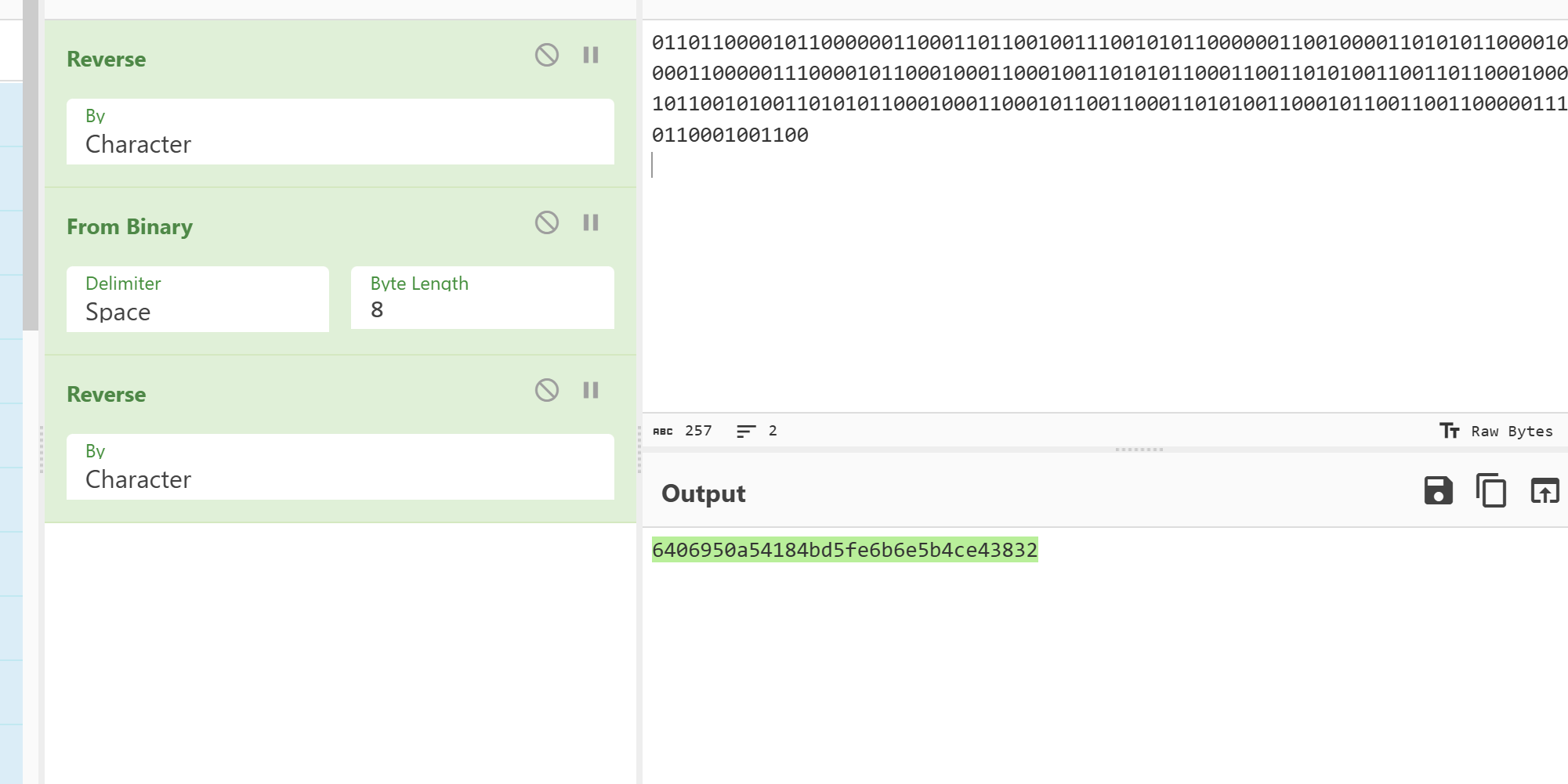Grab the input/output pane resize handle
1568x784 pixels.
[x=1139, y=450]
